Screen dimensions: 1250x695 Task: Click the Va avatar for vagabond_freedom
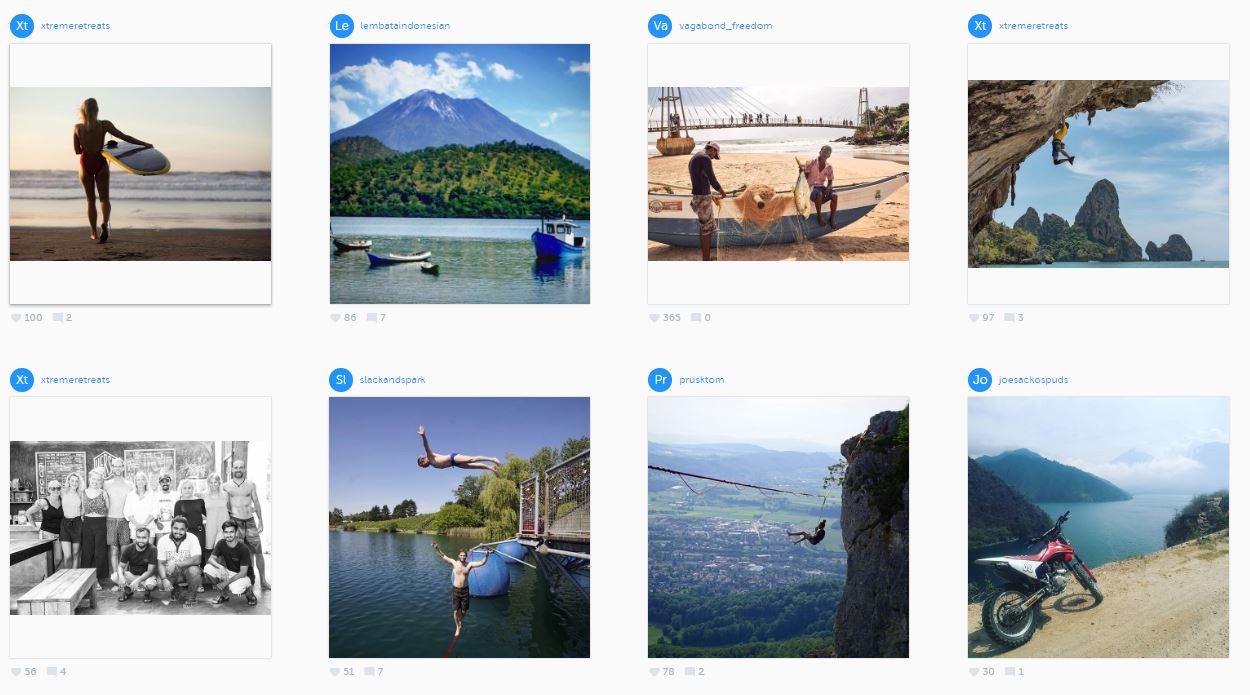pyautogui.click(x=659, y=26)
